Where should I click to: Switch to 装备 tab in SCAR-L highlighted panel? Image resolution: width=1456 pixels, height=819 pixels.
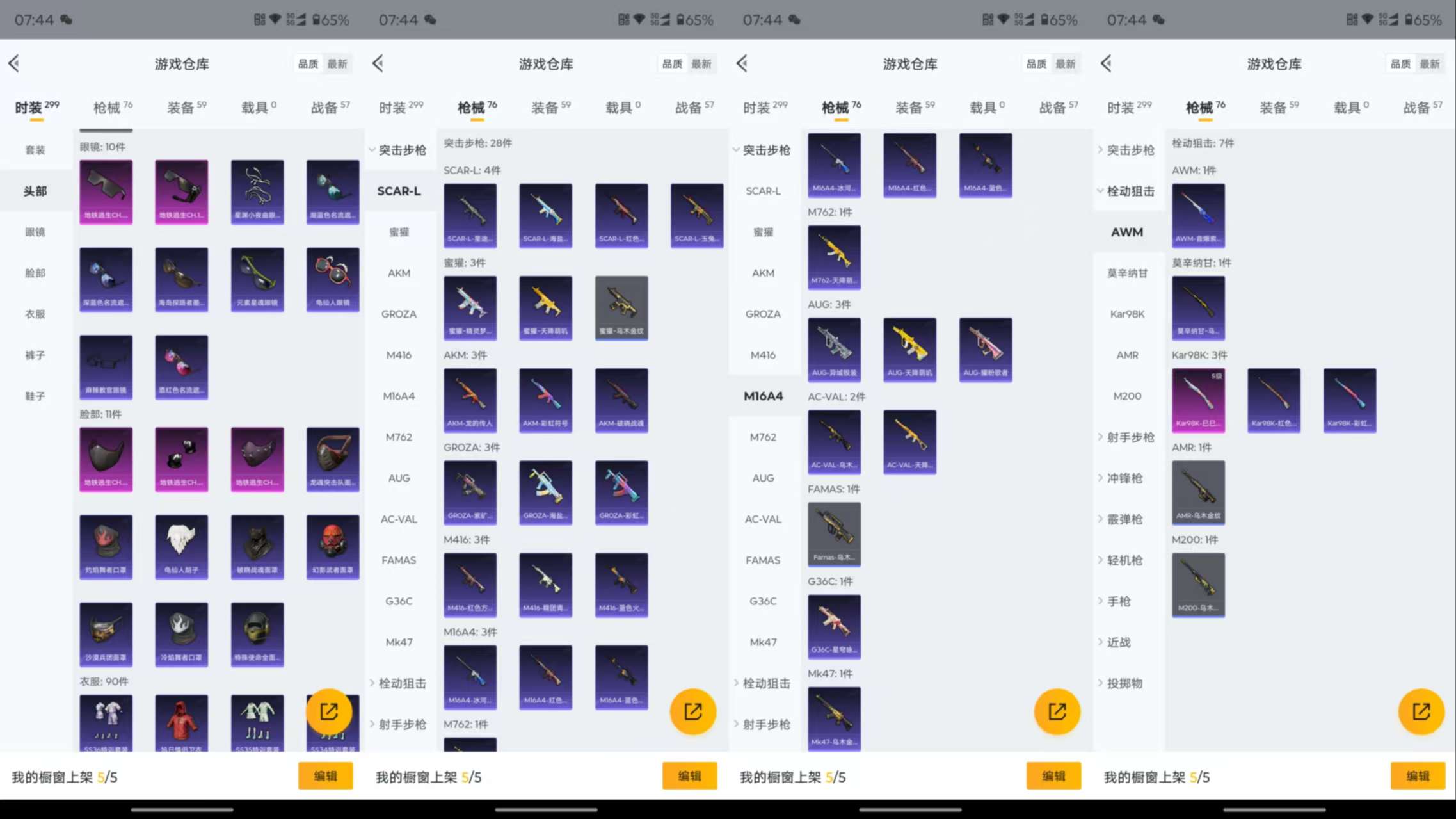pyautogui.click(x=551, y=107)
